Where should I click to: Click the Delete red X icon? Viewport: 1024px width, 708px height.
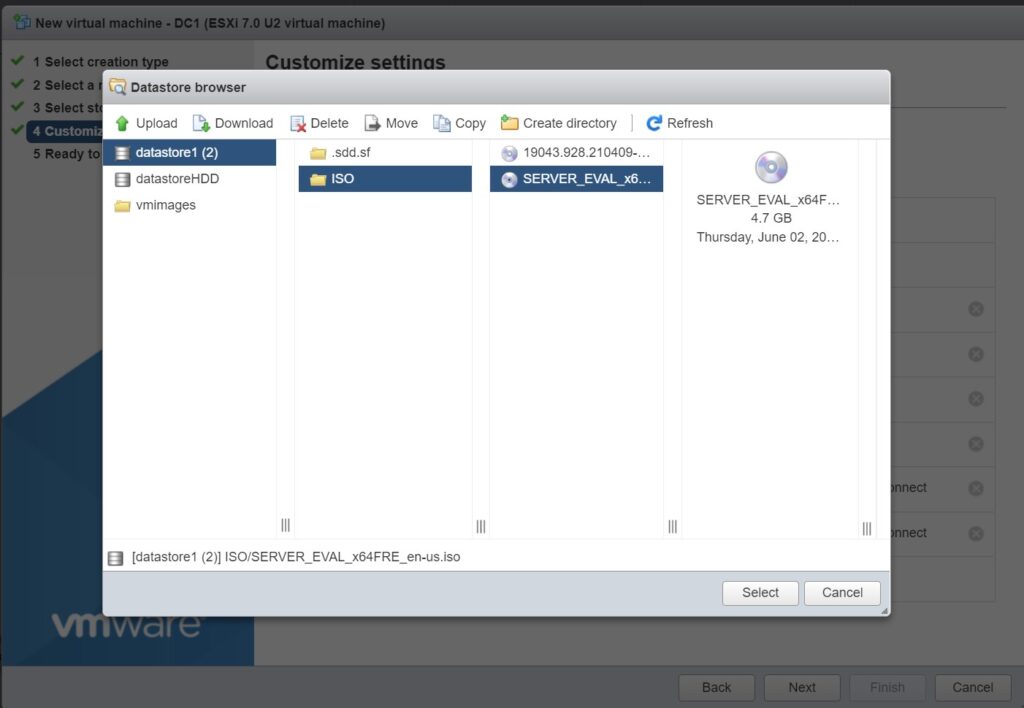pyautogui.click(x=298, y=124)
